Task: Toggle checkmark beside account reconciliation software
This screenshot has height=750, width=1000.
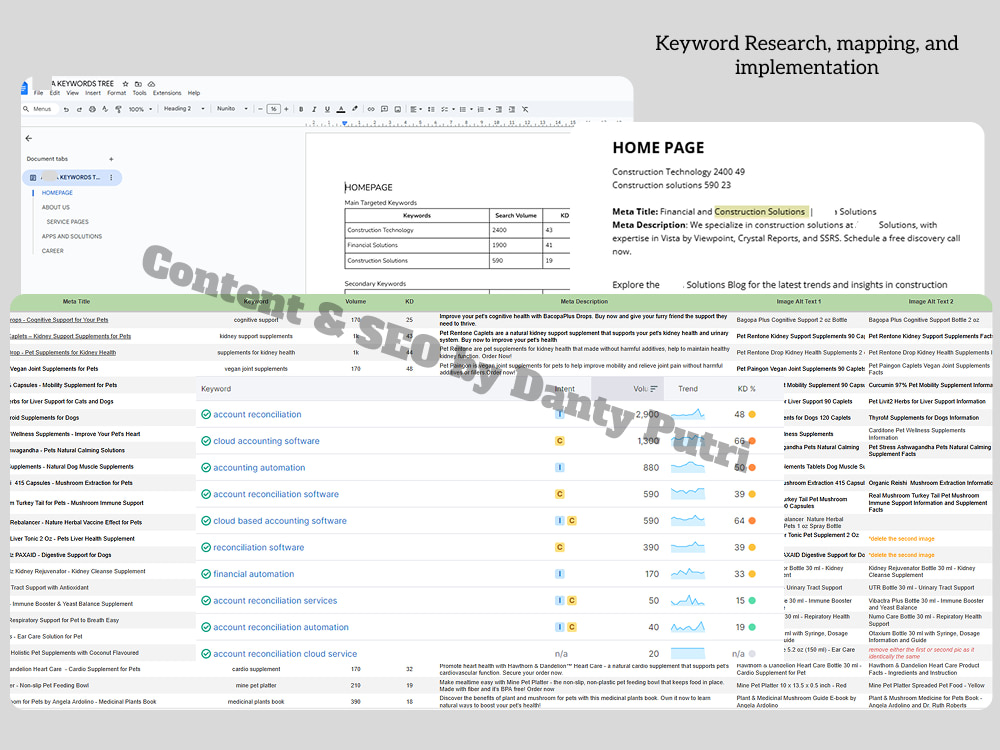Action: click(206, 494)
